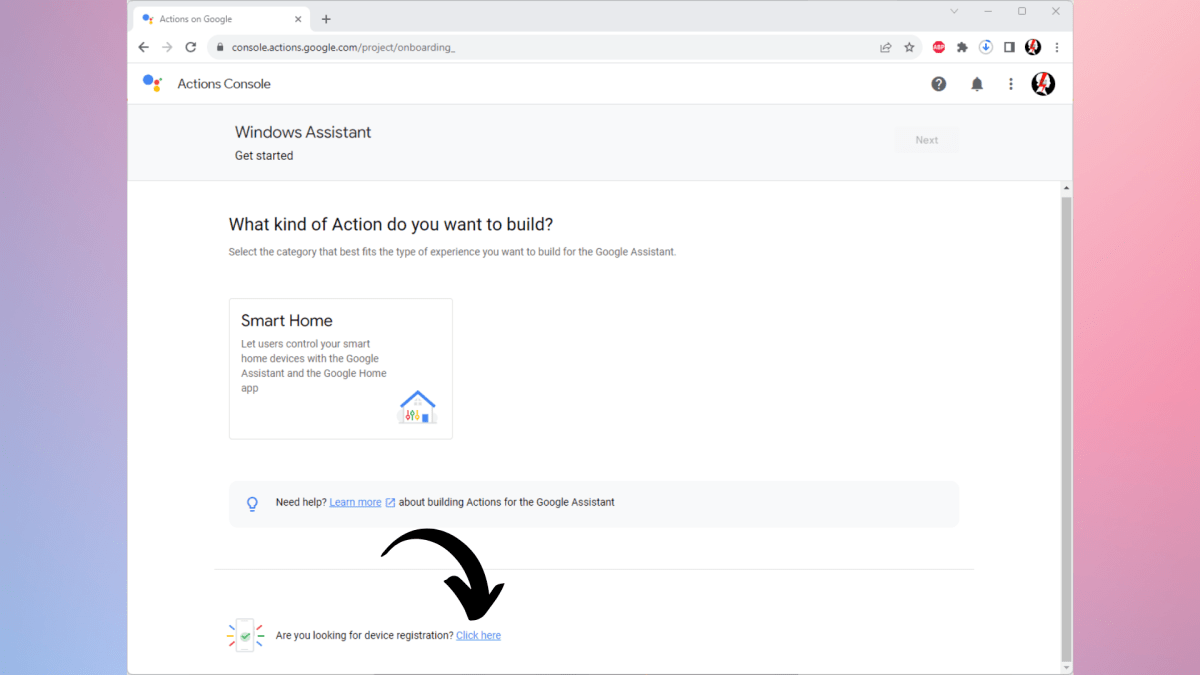Click the lightbulb help icon
Viewport: 1200px width, 675px height.
(x=253, y=504)
